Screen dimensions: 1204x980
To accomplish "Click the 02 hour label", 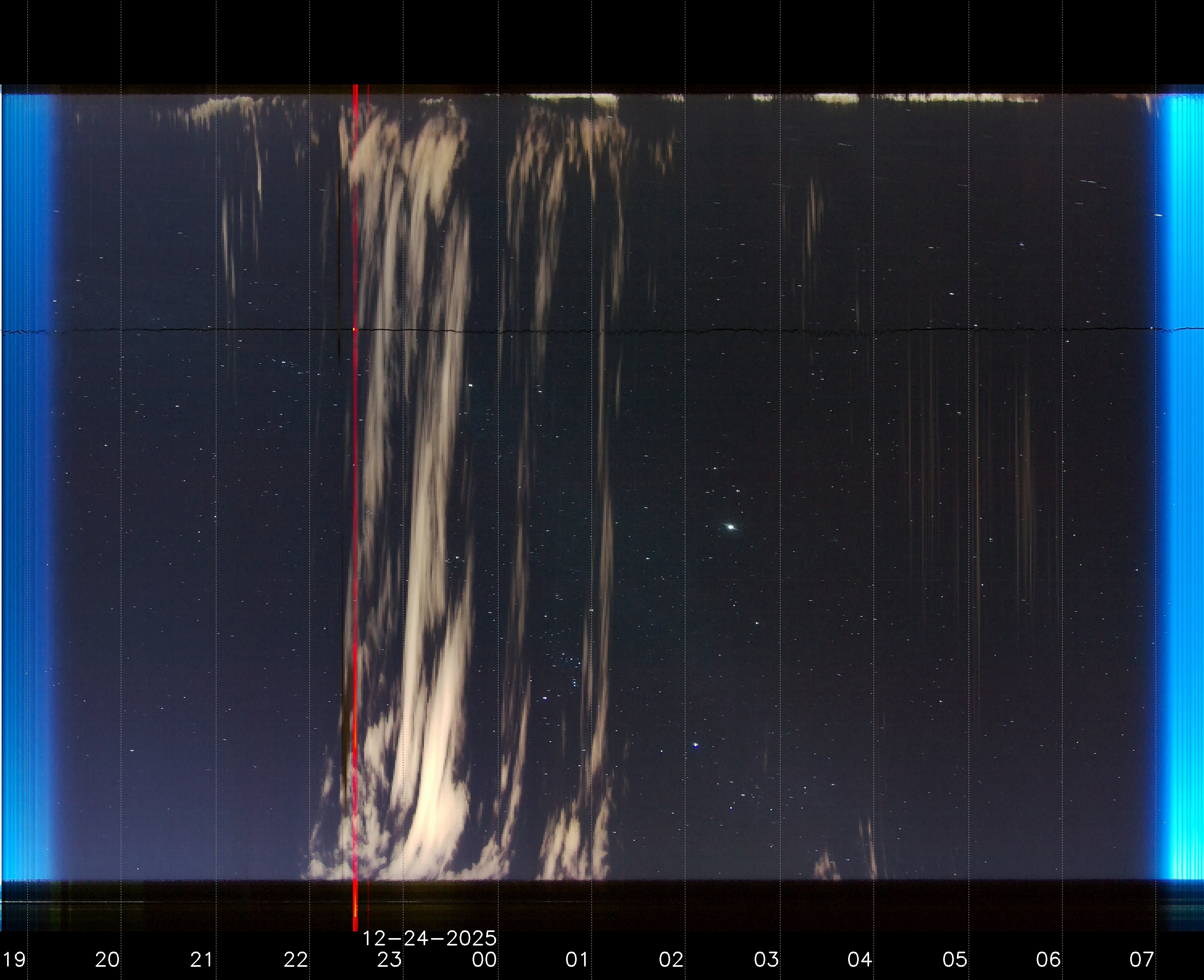I will coord(671,959).
